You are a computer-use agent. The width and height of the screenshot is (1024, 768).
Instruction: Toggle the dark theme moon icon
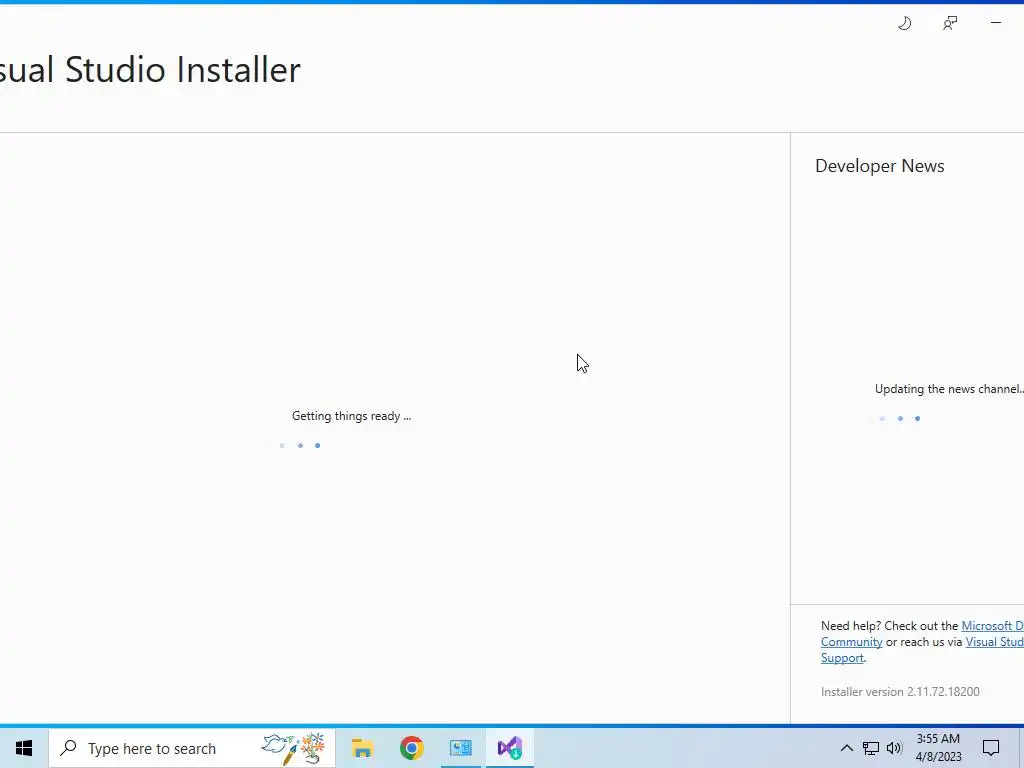pyautogui.click(x=904, y=24)
